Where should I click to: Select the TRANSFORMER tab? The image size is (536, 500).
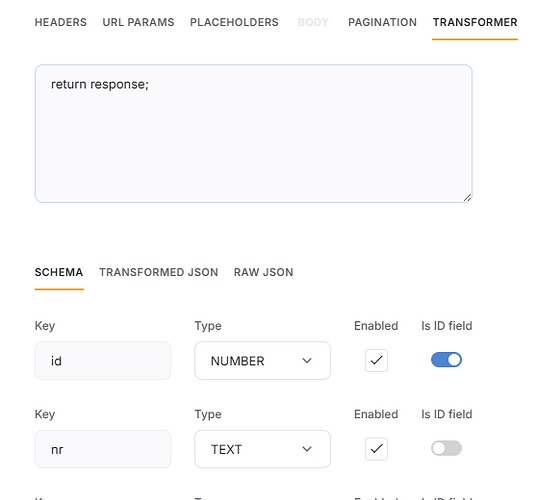475,22
